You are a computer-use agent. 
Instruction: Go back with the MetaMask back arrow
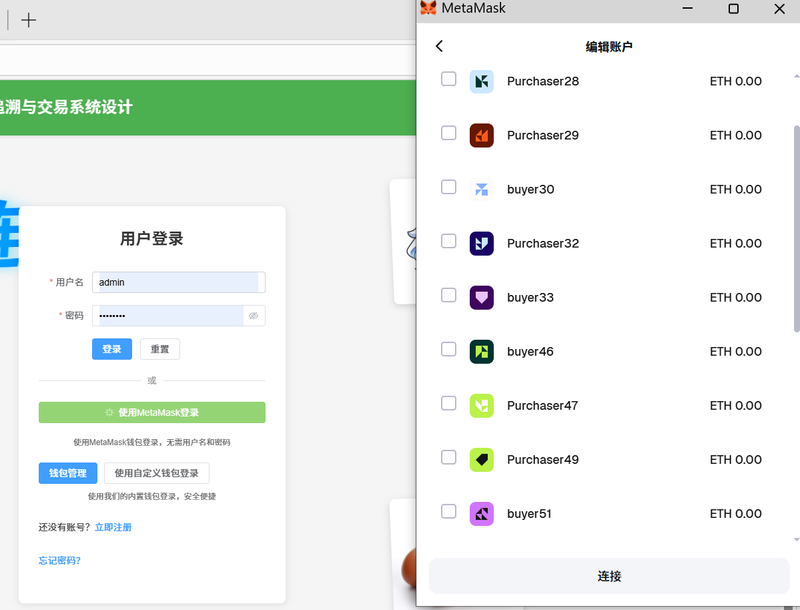pos(439,46)
